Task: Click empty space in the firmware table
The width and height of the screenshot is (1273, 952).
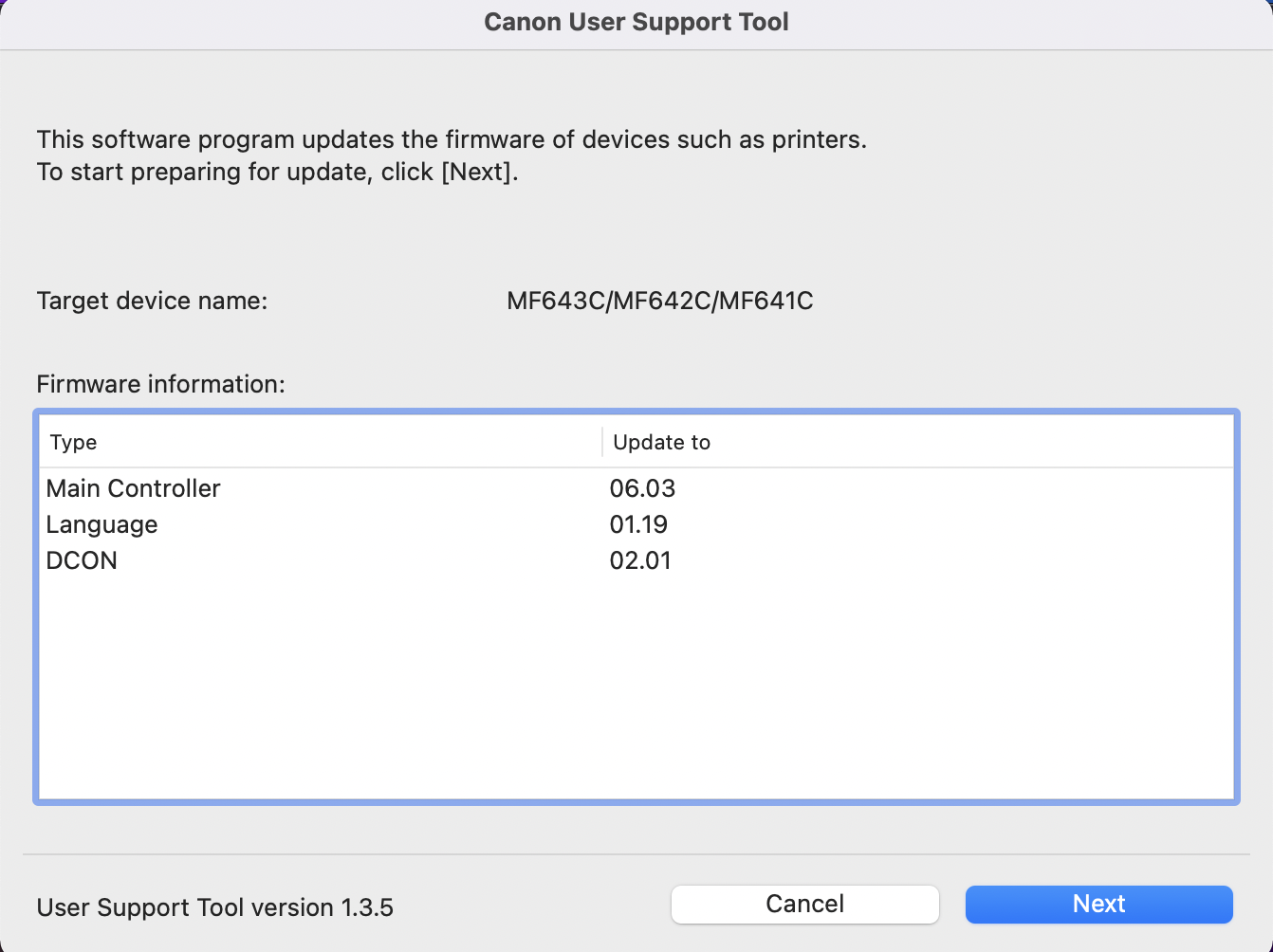Action: point(636,692)
